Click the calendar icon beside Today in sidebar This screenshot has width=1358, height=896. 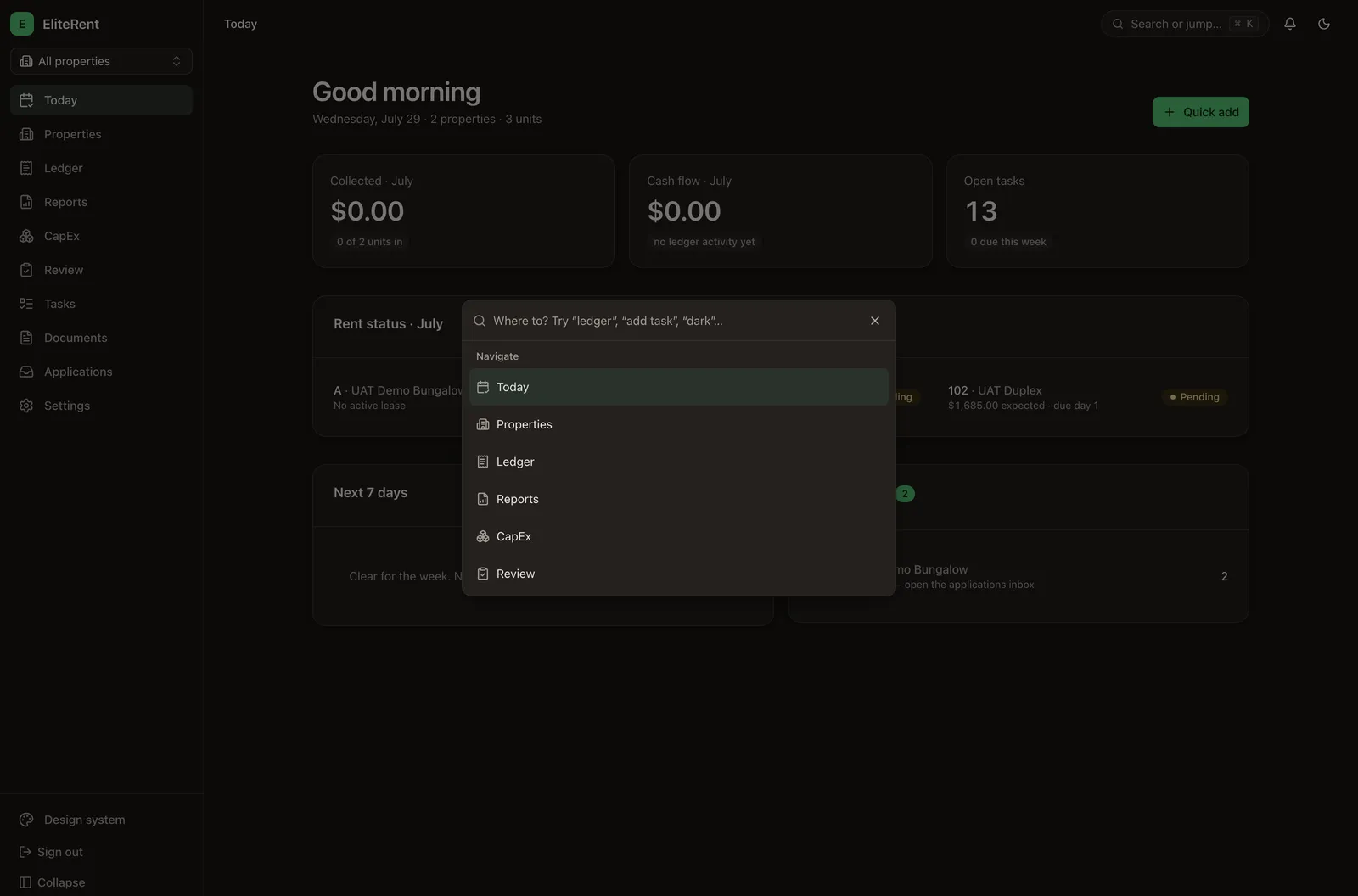pyautogui.click(x=26, y=100)
